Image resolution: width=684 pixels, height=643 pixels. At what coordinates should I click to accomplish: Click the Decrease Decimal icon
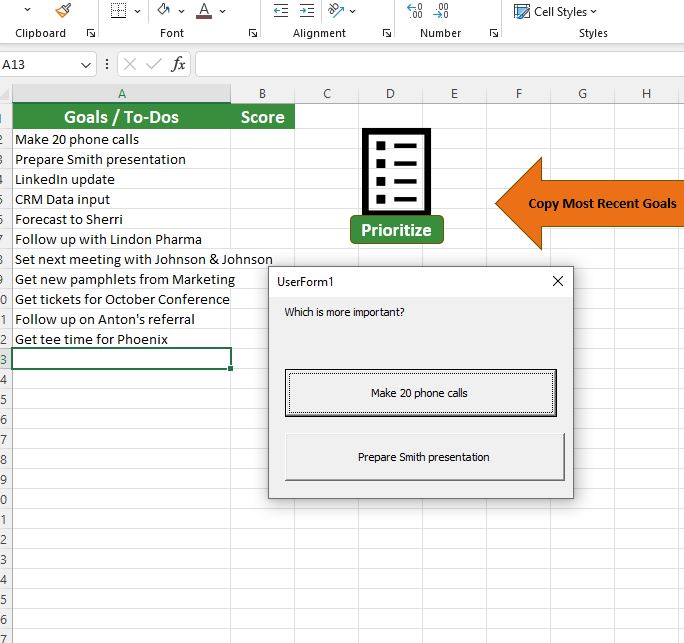441,11
